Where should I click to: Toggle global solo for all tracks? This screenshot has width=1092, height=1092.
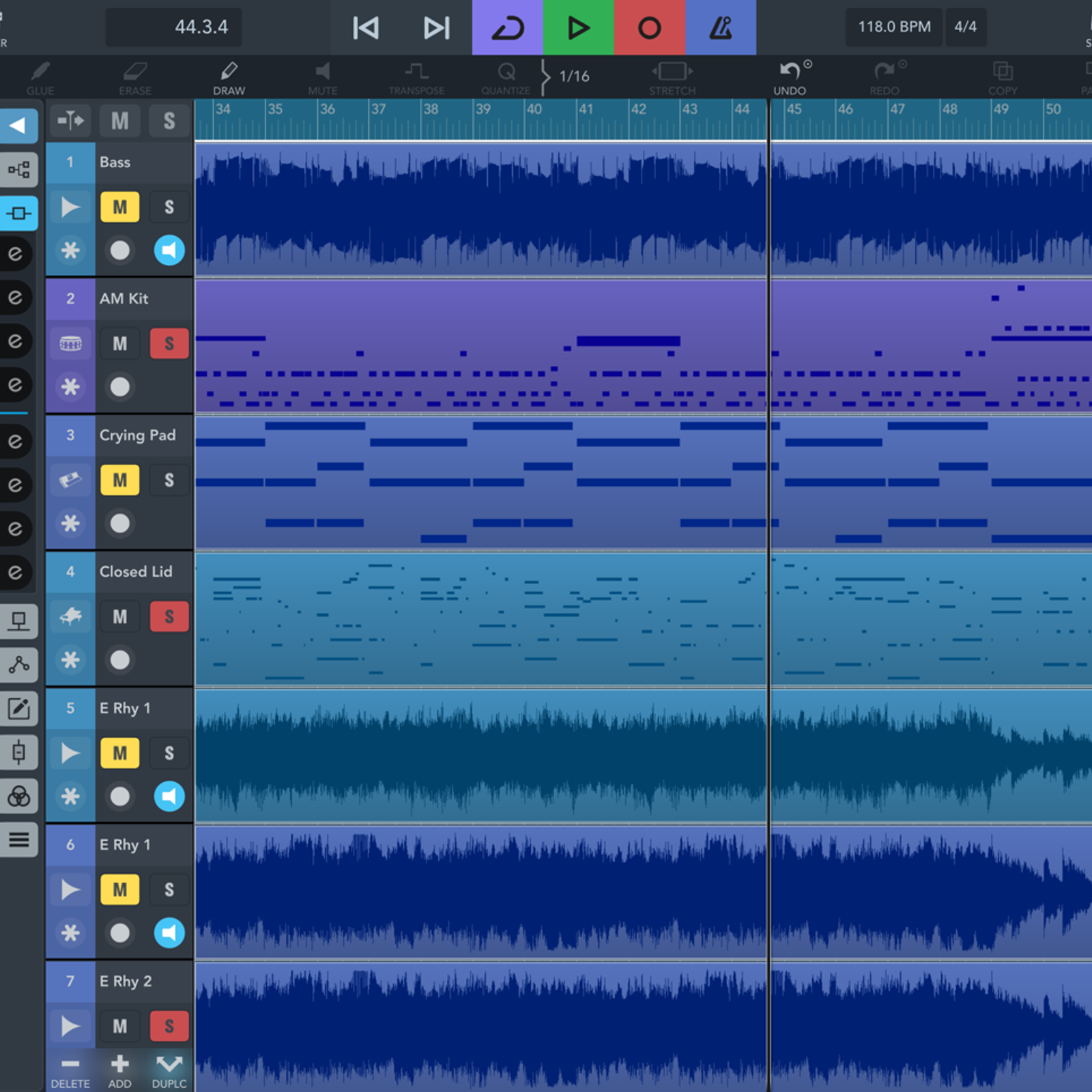click(x=169, y=121)
